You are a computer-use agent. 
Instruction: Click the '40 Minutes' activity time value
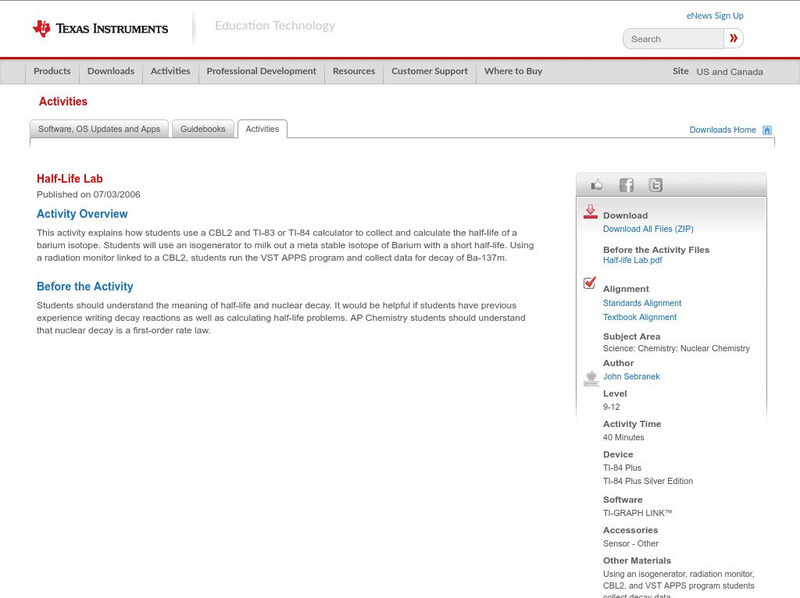coord(623,437)
